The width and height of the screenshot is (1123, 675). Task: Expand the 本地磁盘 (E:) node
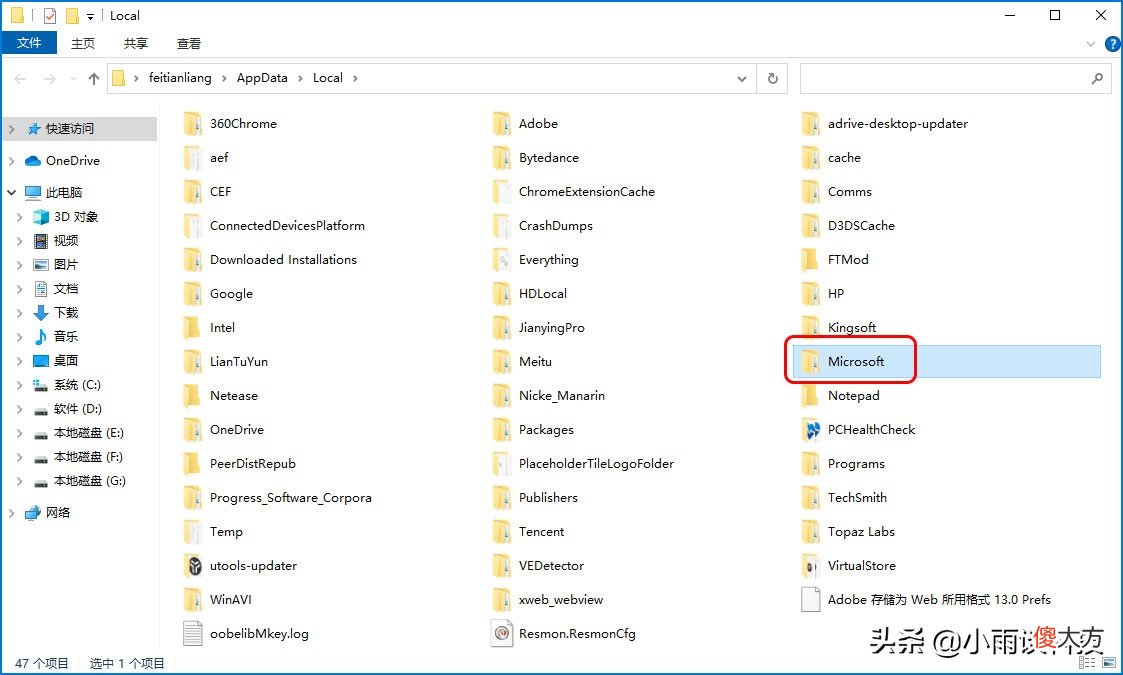[19, 433]
